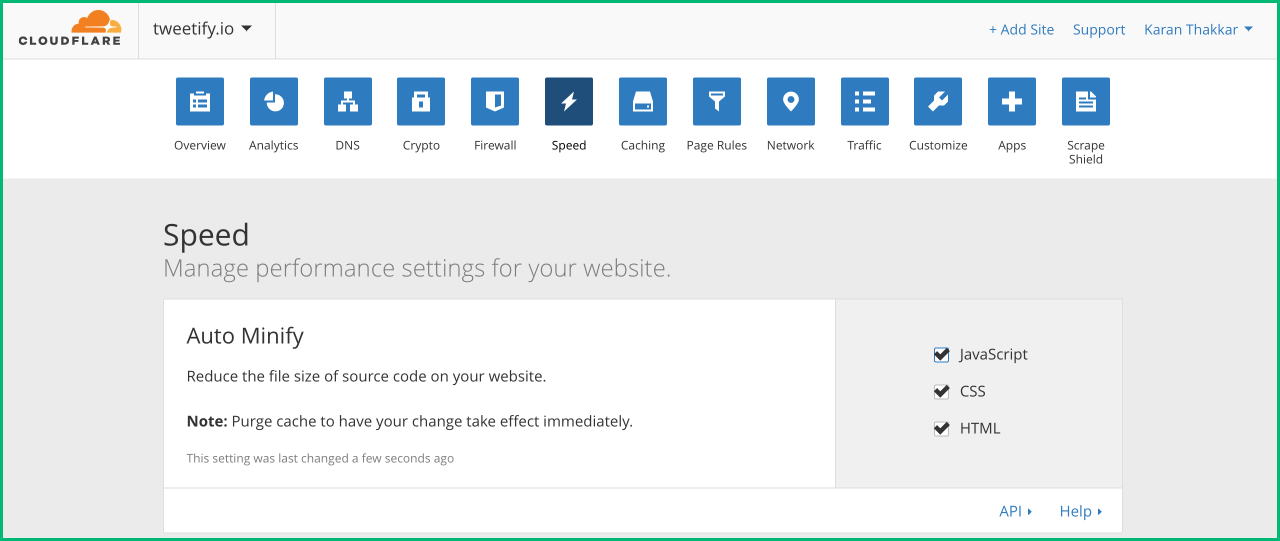The width and height of the screenshot is (1280, 541).
Task: Open the DNS network icon
Action: 348,102
